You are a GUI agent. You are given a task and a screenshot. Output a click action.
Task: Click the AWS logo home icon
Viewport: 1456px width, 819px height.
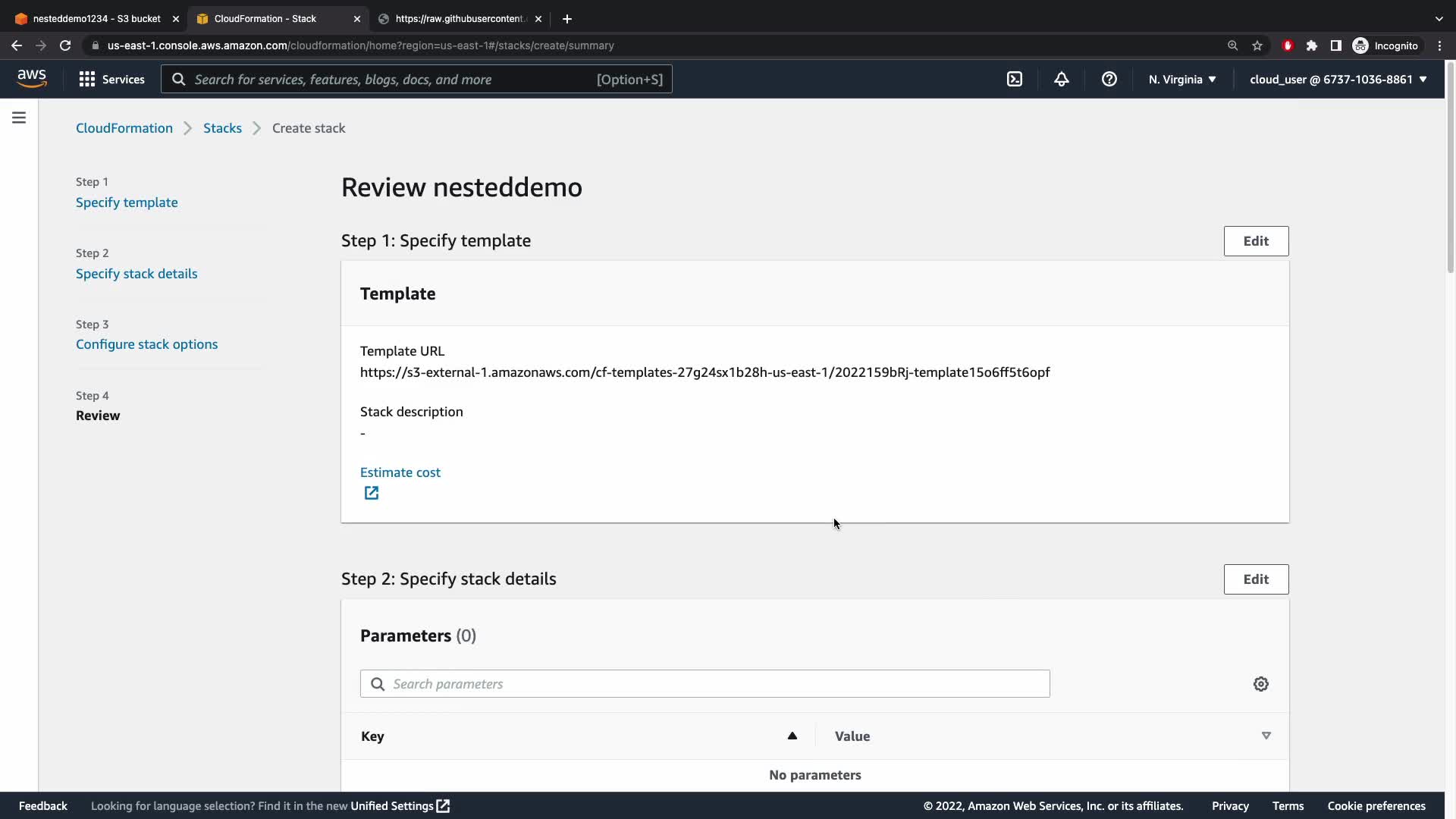(32, 79)
